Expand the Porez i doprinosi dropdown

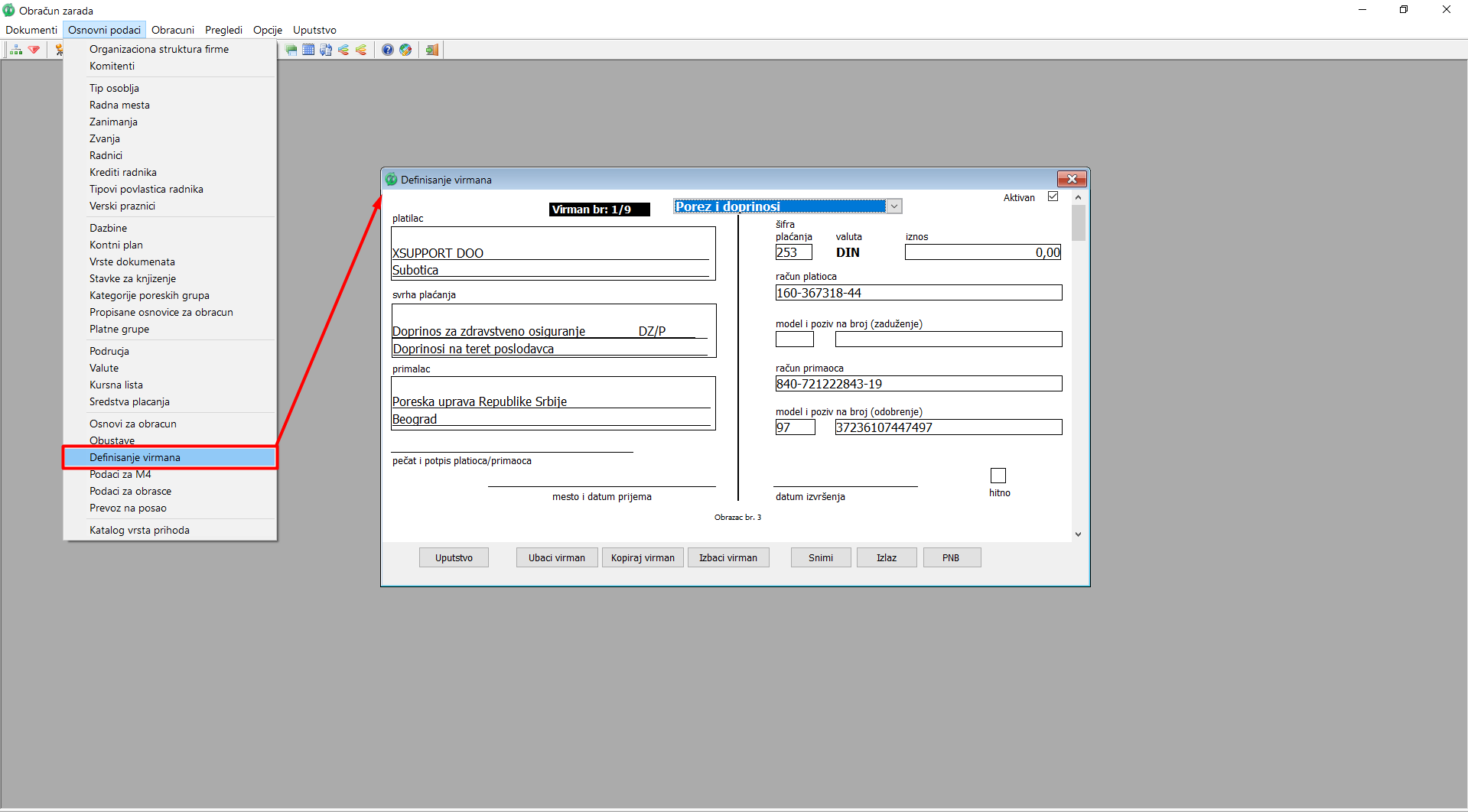(x=893, y=206)
